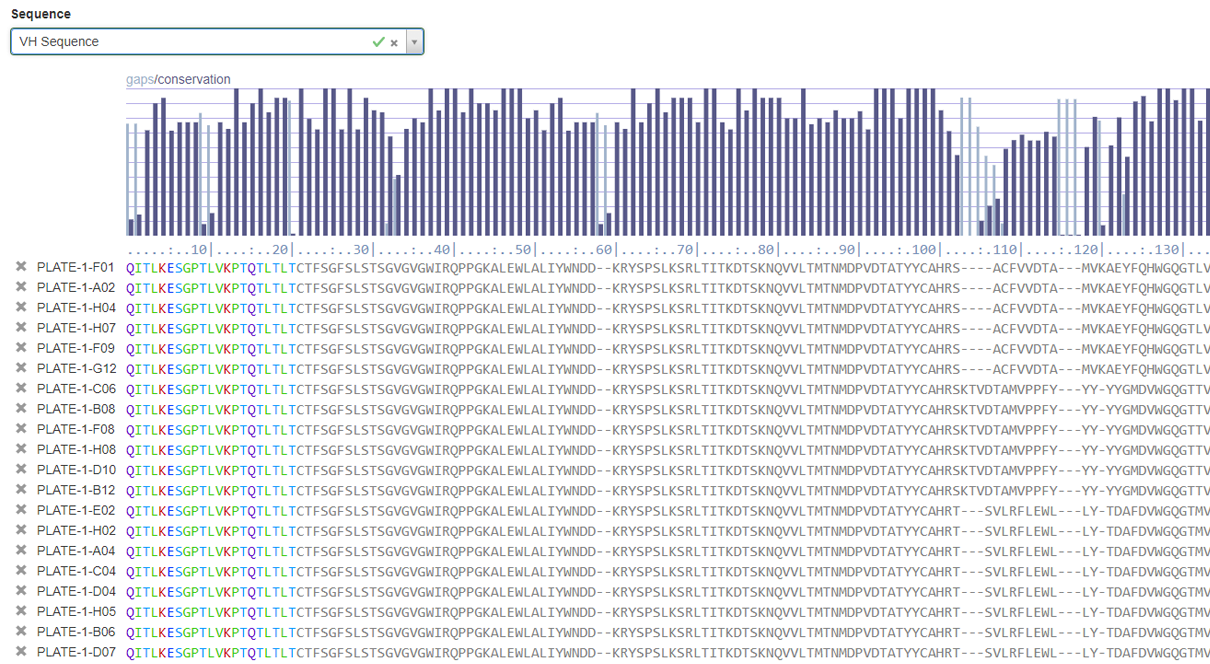Delete the PLATE-1-C06 sequence row

[x=21, y=389]
